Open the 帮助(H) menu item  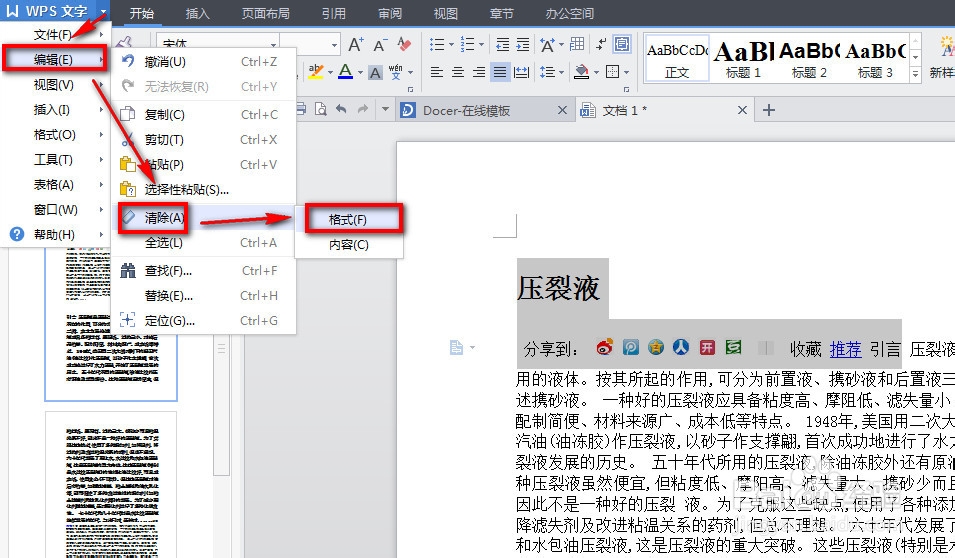click(55, 235)
